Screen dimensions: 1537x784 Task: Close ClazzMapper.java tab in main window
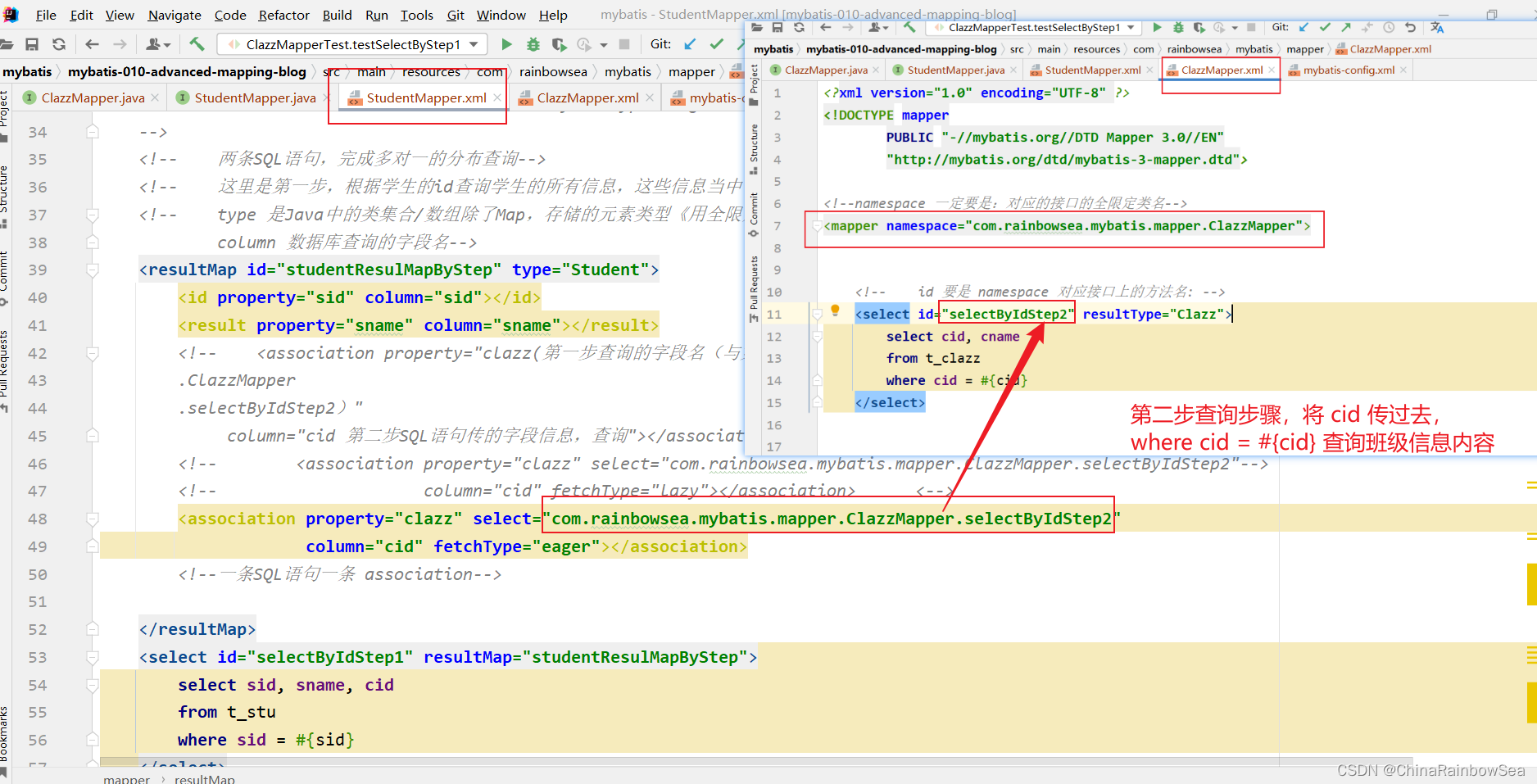point(156,98)
